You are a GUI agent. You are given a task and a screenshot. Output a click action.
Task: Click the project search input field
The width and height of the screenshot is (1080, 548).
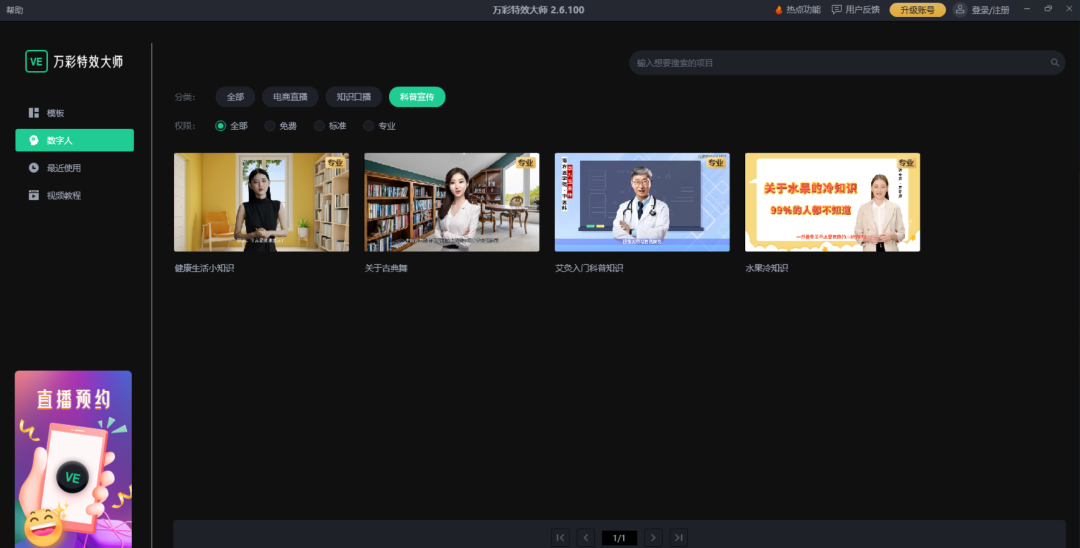click(x=840, y=63)
